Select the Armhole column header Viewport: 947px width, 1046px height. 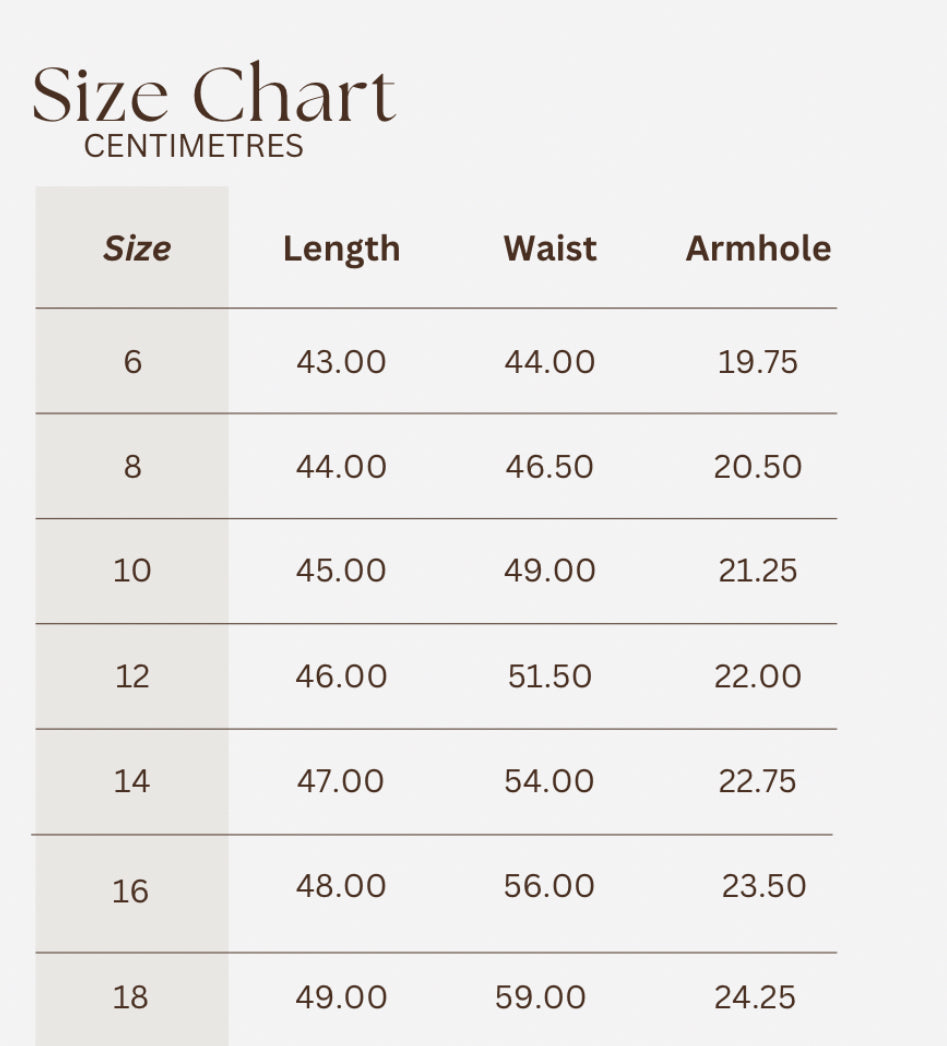[x=758, y=249]
